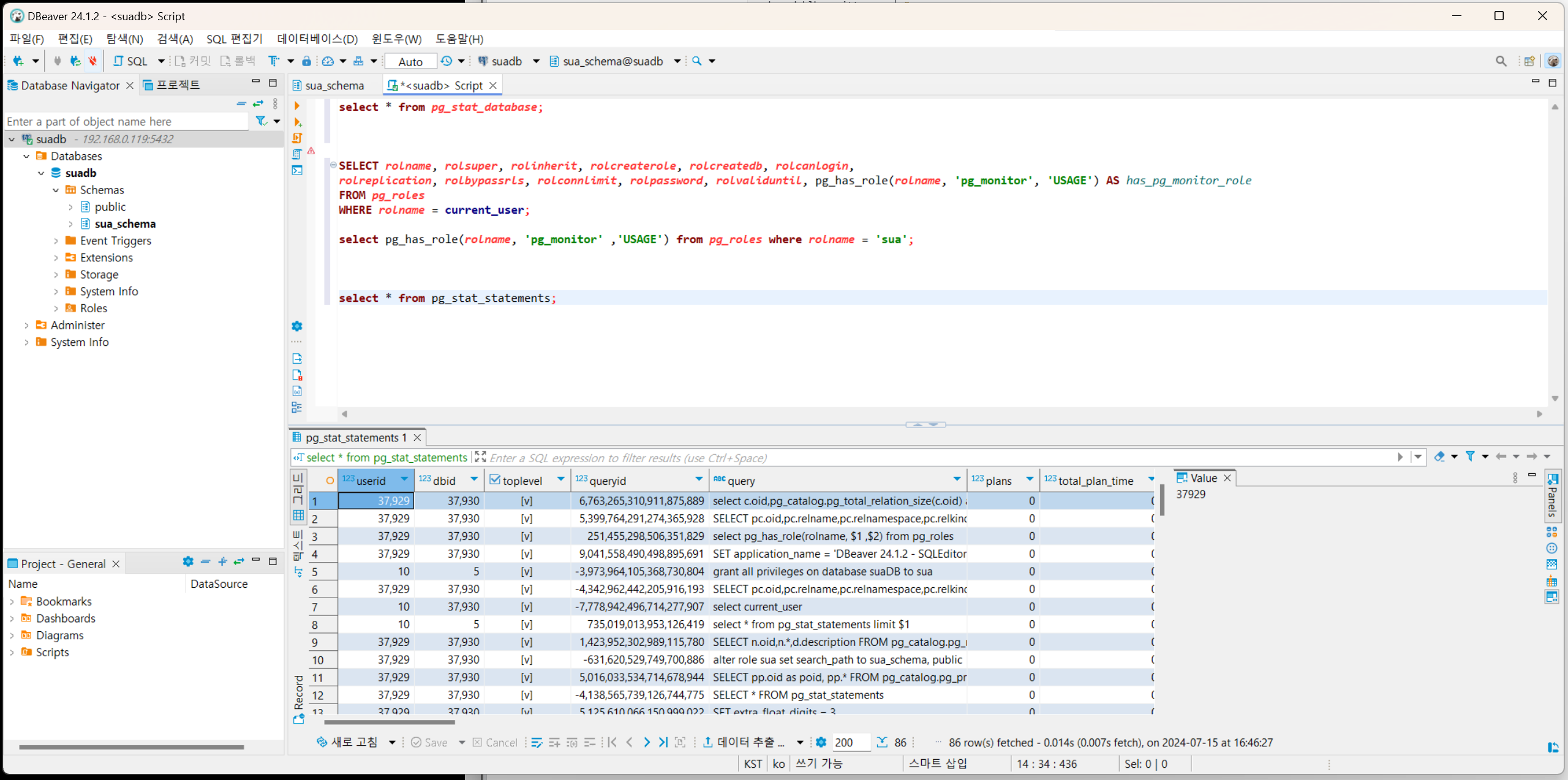Image resolution: width=1568 pixels, height=780 pixels.
Task: Click the Execute SQL statement arrow icon
Action: coord(297,106)
